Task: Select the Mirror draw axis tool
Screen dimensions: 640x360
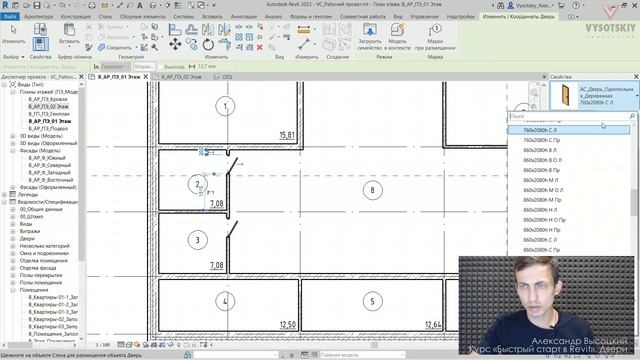Action: pyautogui.click(x=224, y=29)
